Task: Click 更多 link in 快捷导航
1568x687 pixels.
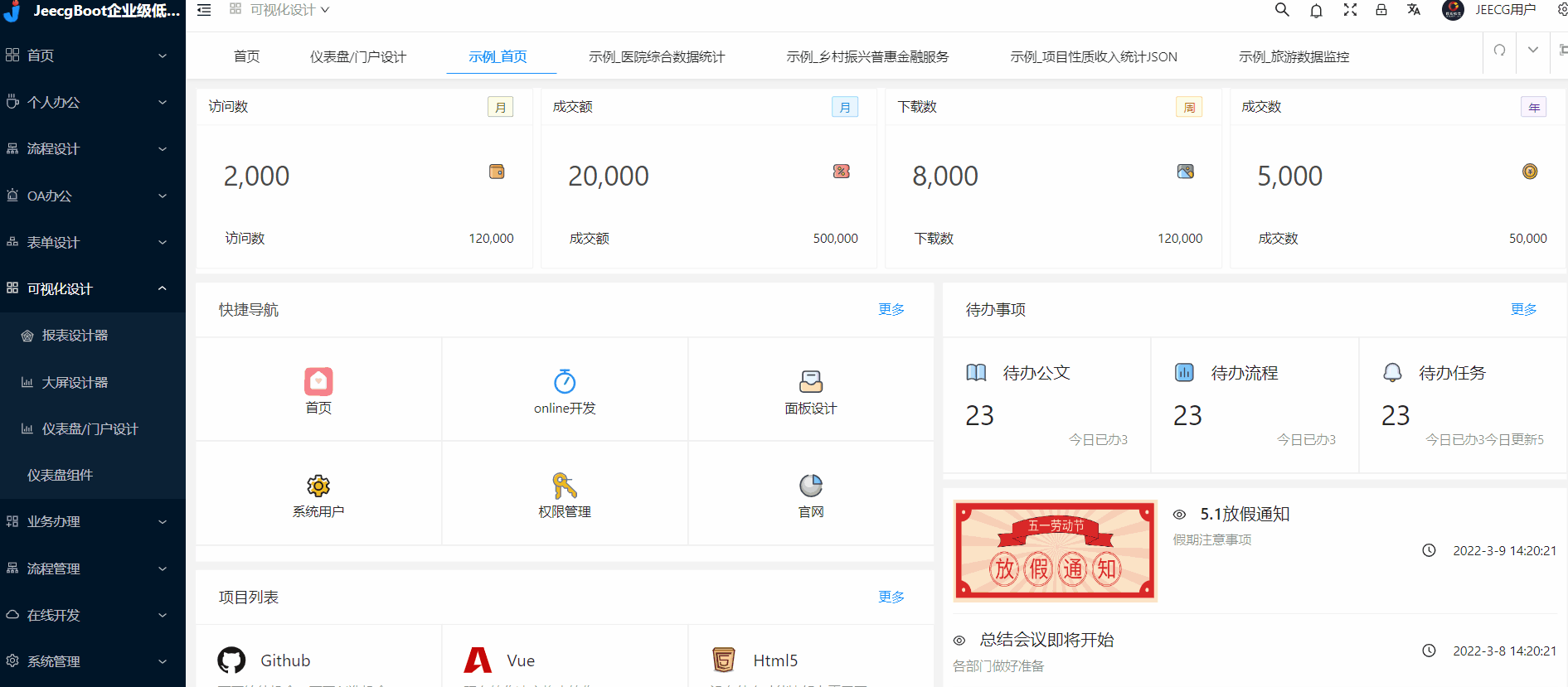Action: click(891, 309)
